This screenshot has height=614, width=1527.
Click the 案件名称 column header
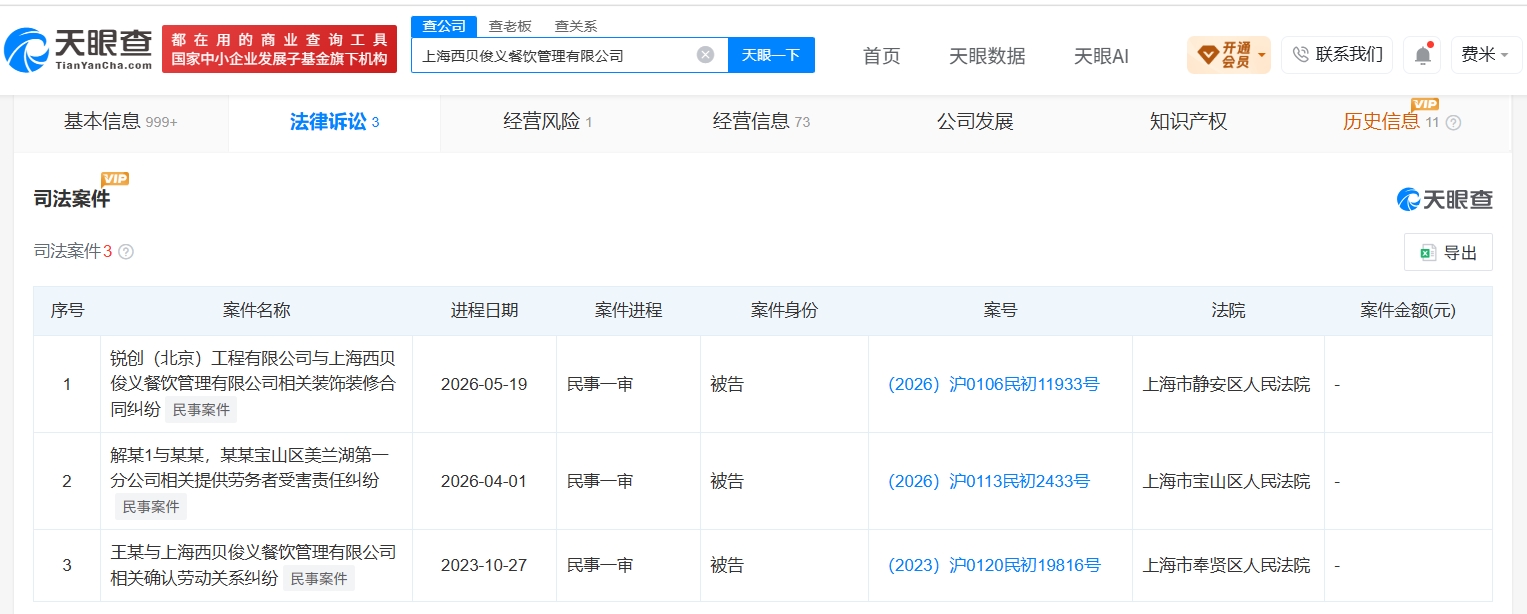click(256, 311)
